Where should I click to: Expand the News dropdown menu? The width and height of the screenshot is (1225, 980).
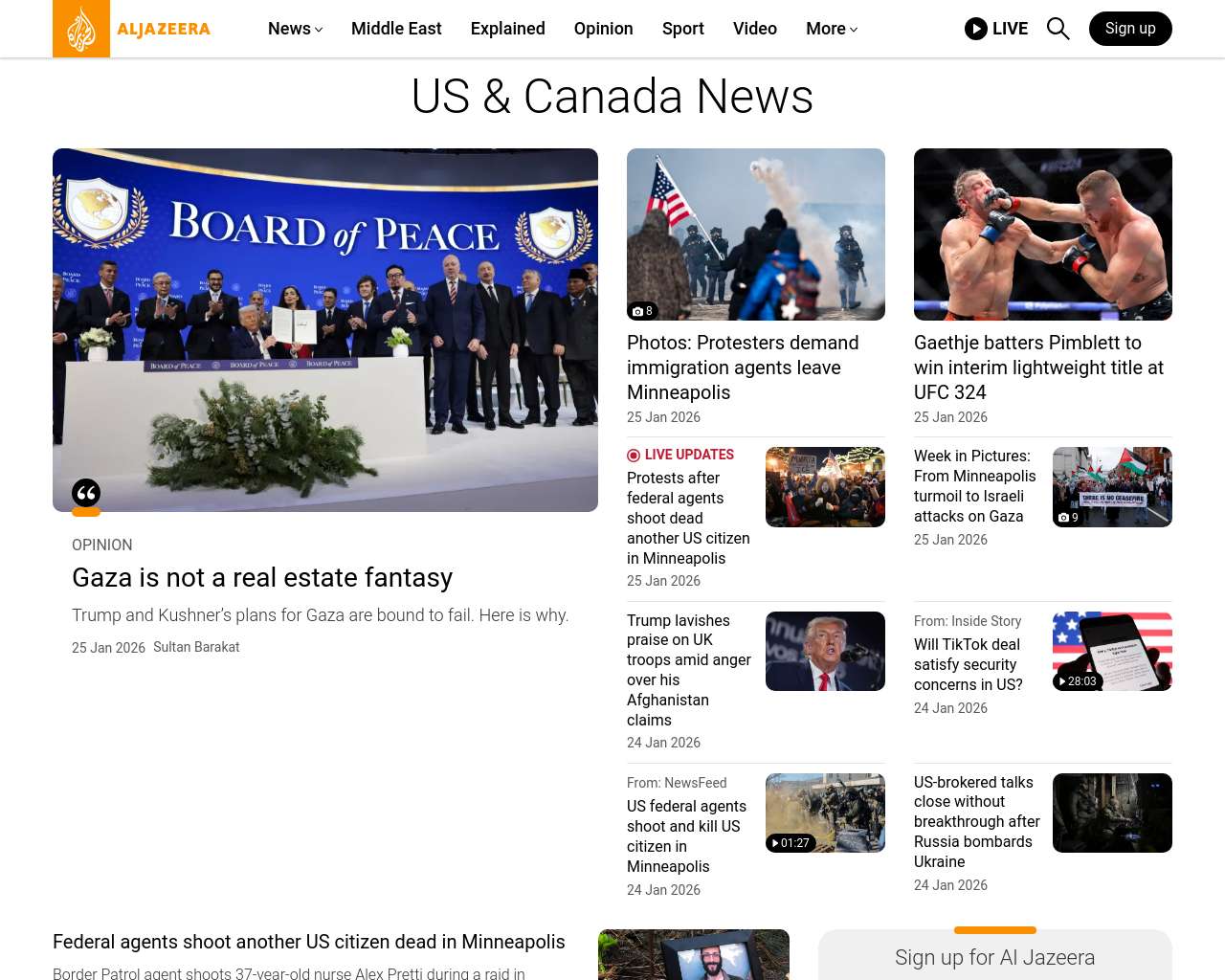pos(295,29)
